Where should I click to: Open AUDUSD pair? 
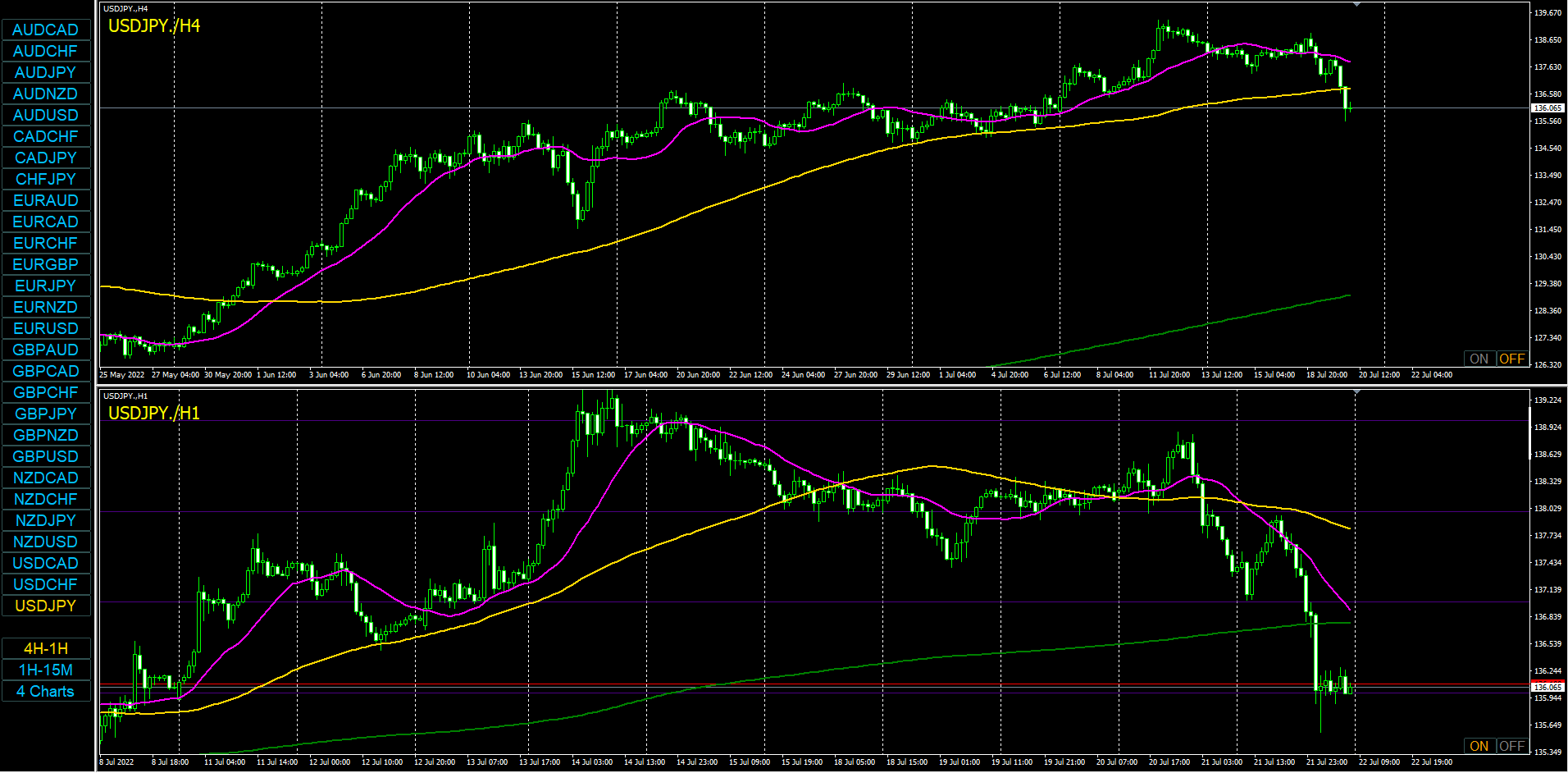tap(46, 115)
